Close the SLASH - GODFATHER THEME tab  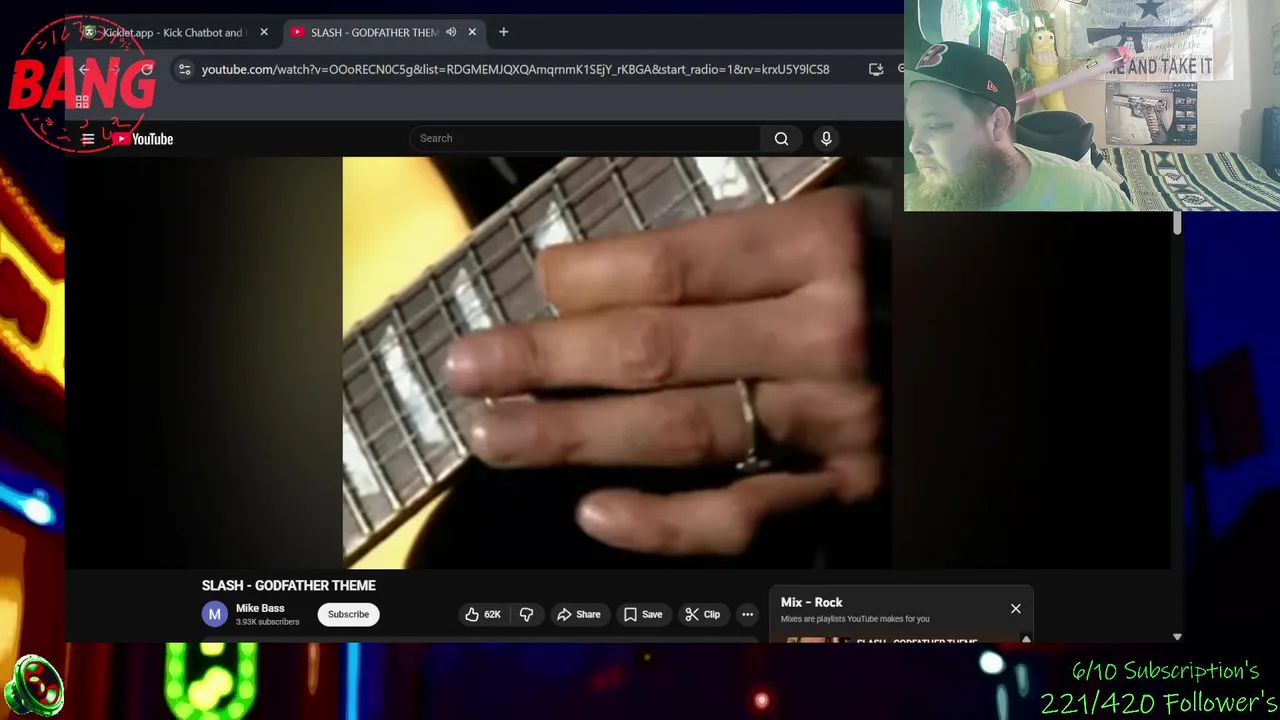click(x=472, y=32)
